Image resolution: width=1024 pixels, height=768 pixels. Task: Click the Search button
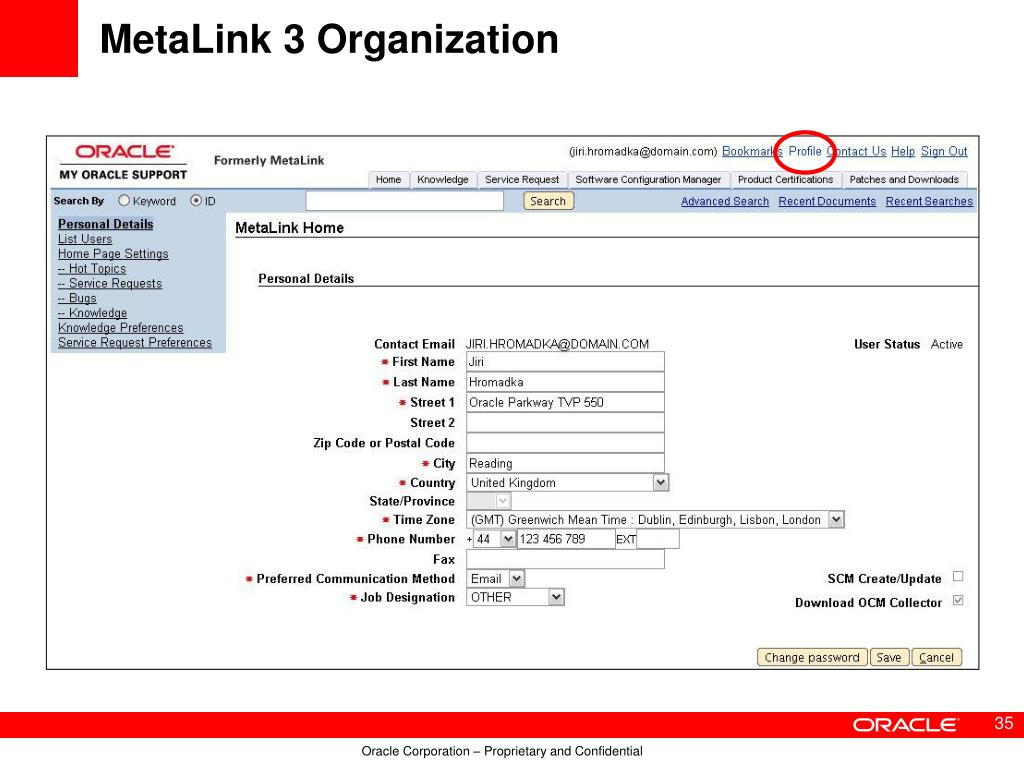(548, 201)
